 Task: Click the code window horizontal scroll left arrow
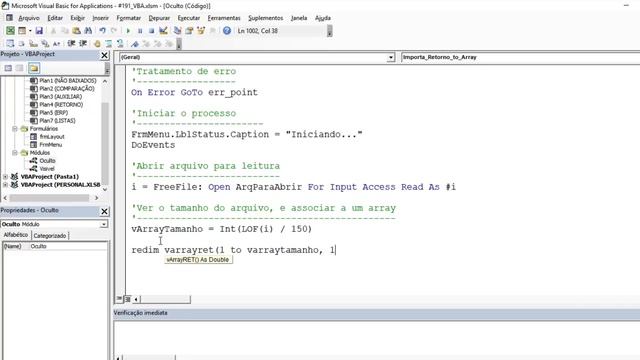(x=136, y=299)
